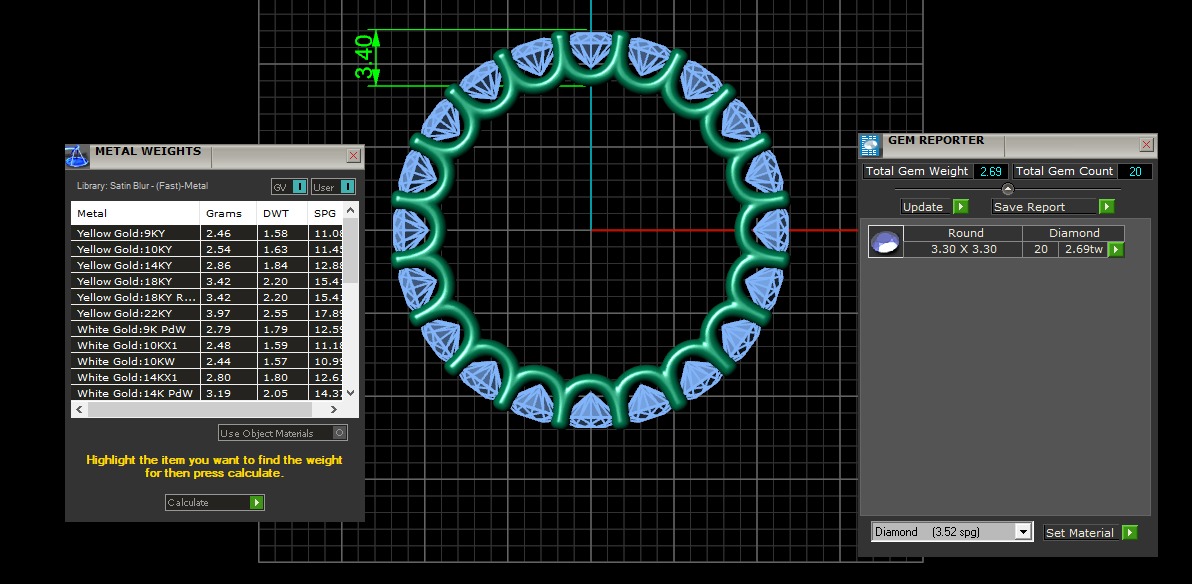
Task: Click the 2.46 grams cell
Action: 228,233
